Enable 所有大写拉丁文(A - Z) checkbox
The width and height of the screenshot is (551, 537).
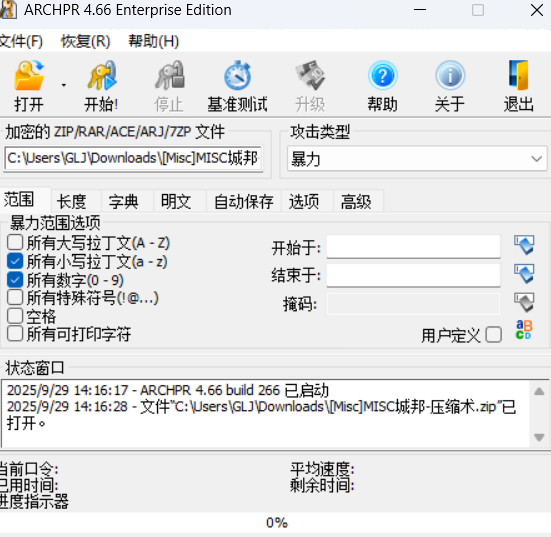(15, 242)
